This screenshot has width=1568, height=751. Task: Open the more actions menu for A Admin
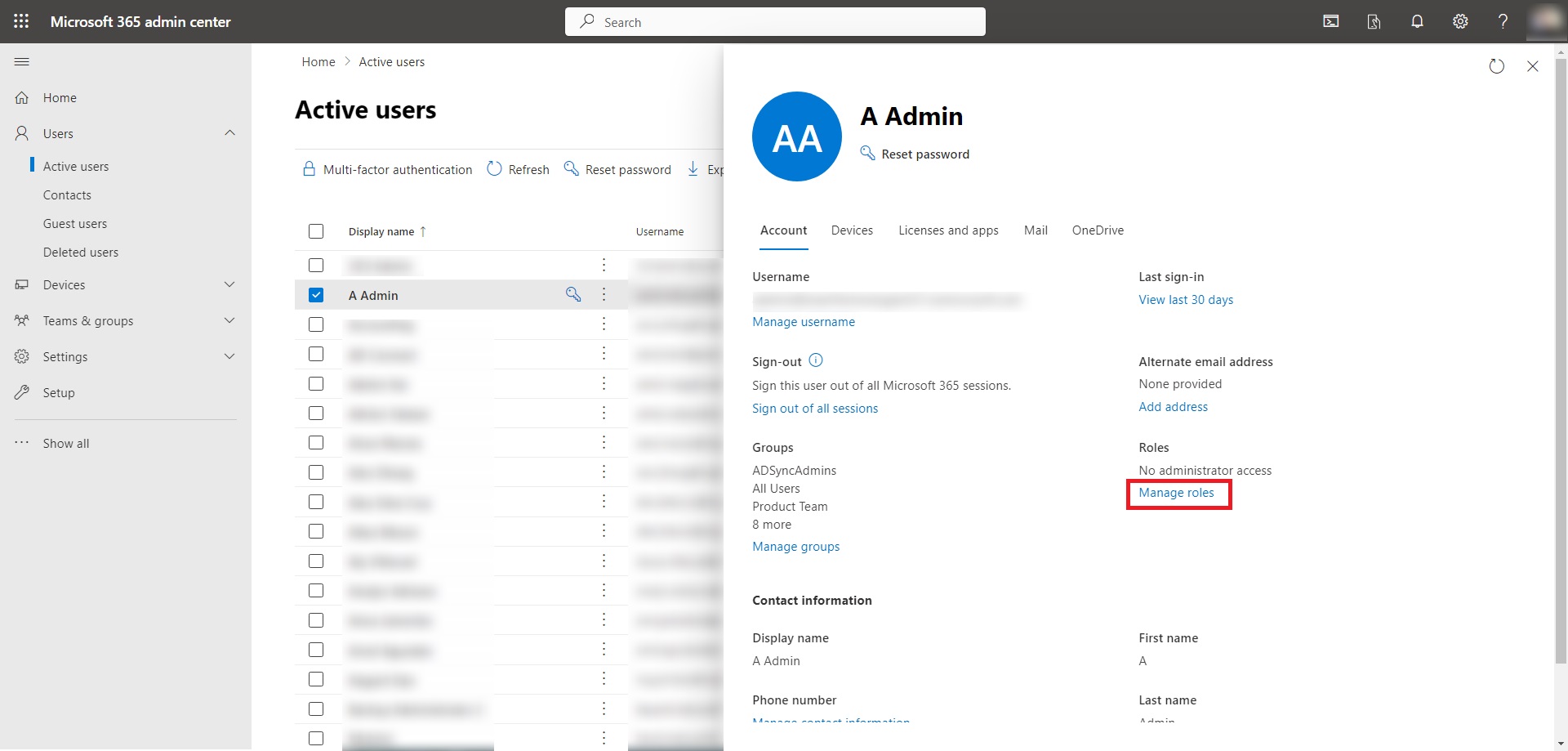click(x=604, y=294)
